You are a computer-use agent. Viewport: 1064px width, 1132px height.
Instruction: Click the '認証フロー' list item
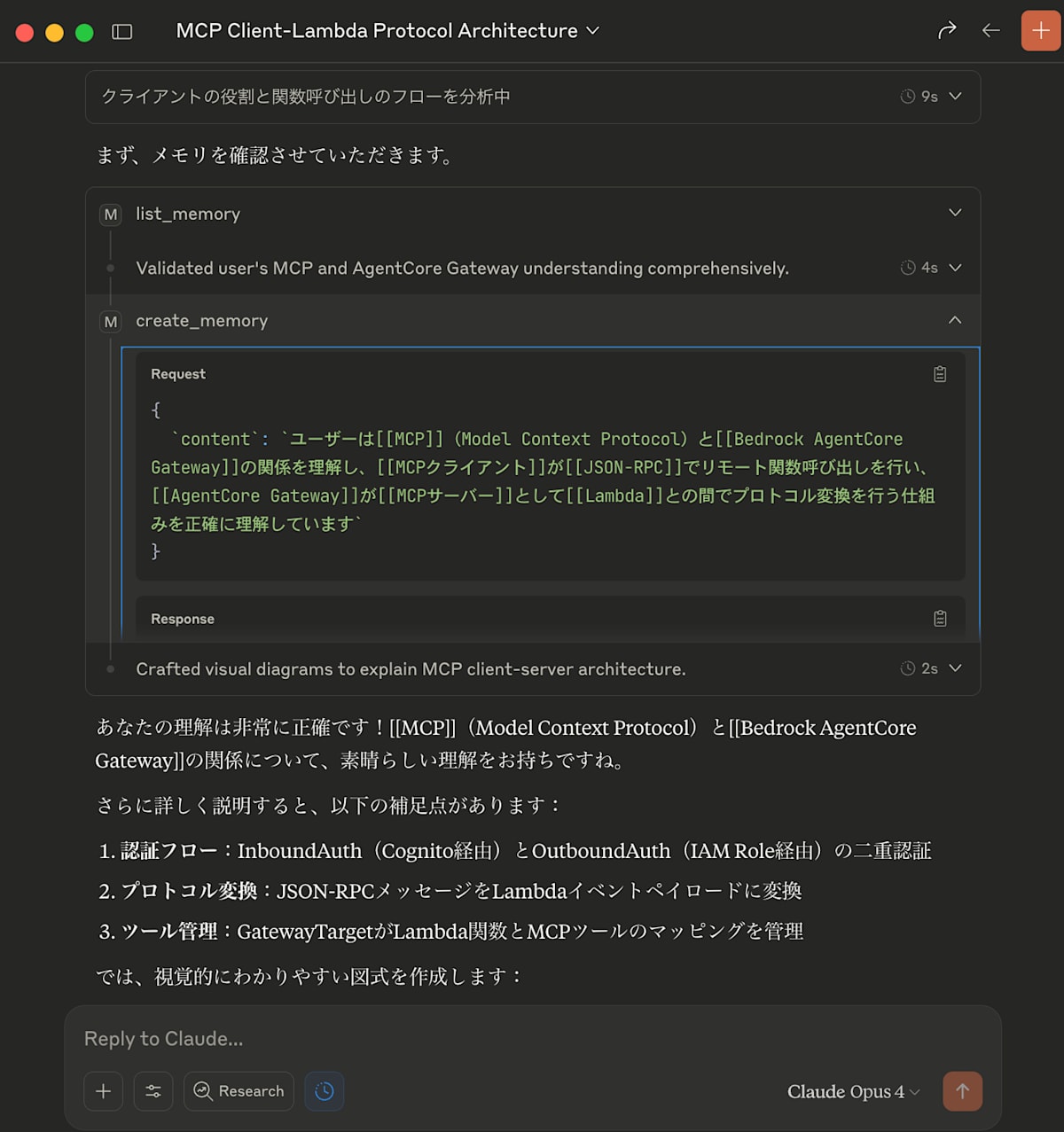point(515,851)
